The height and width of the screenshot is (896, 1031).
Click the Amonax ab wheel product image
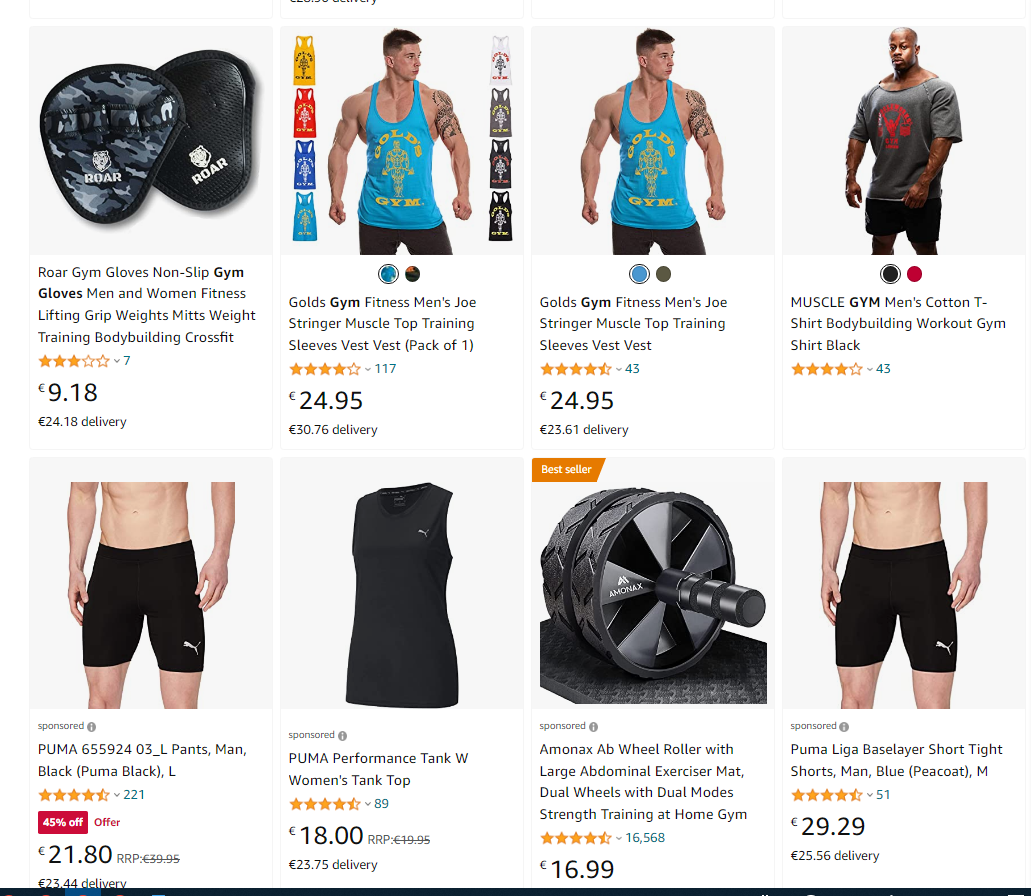653,596
